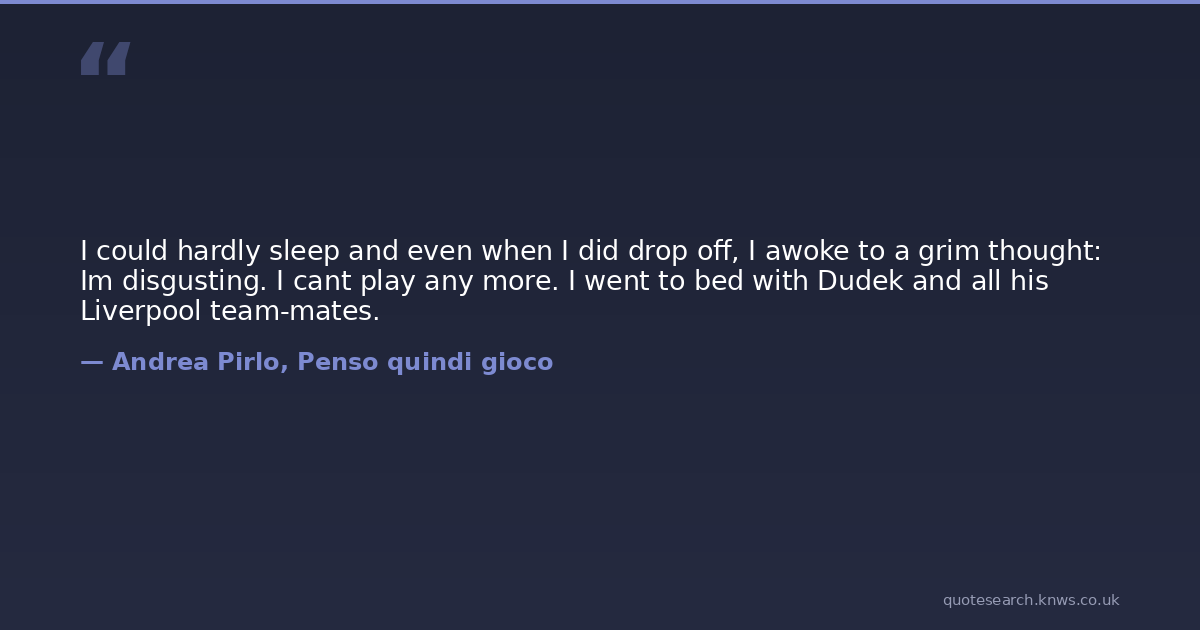This screenshot has width=1200, height=630.
Task: Click the surname "Pirlo," in the attribution
Action: click(253, 362)
